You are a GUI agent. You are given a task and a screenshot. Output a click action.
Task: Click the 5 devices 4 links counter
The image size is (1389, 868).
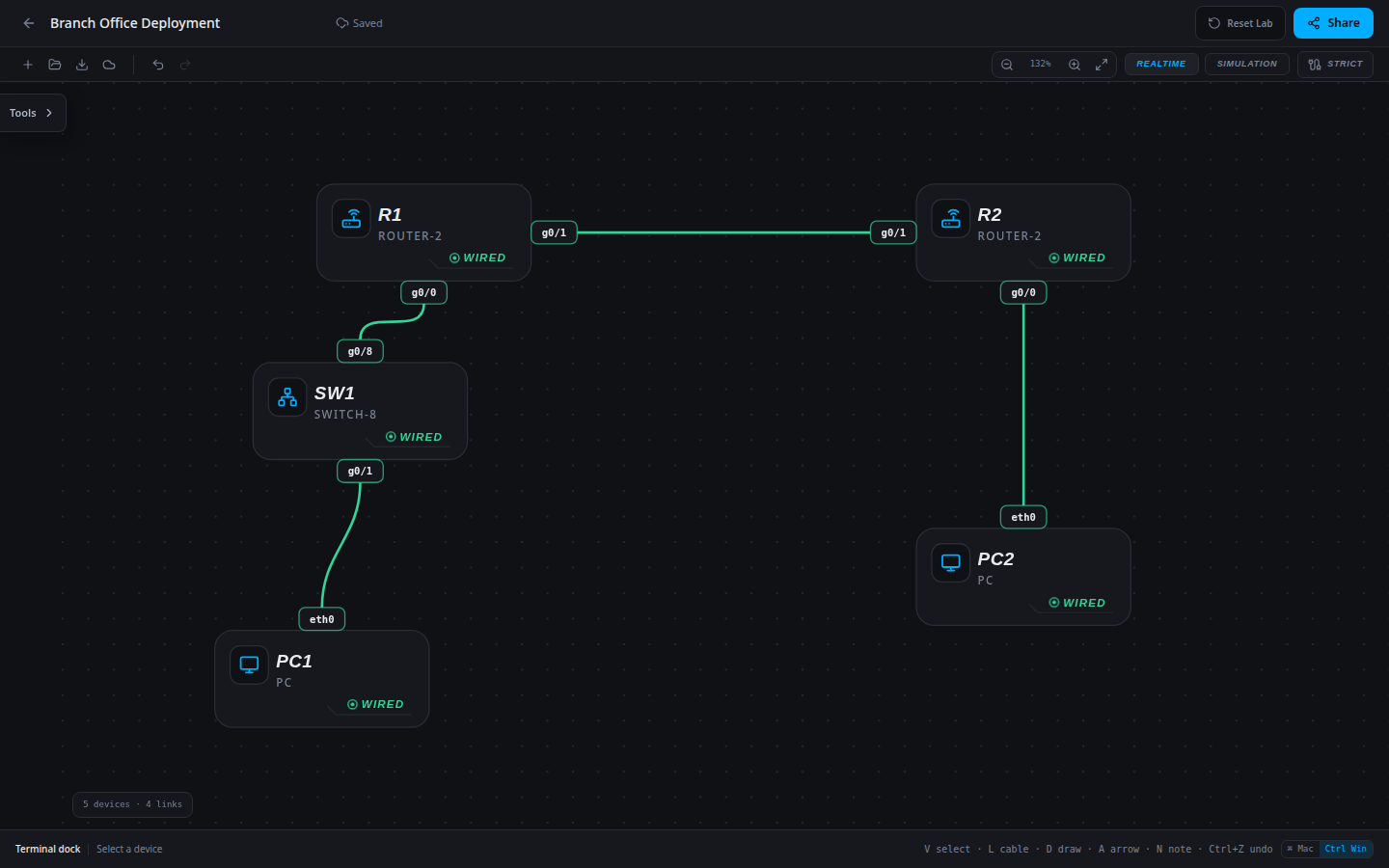(132, 804)
